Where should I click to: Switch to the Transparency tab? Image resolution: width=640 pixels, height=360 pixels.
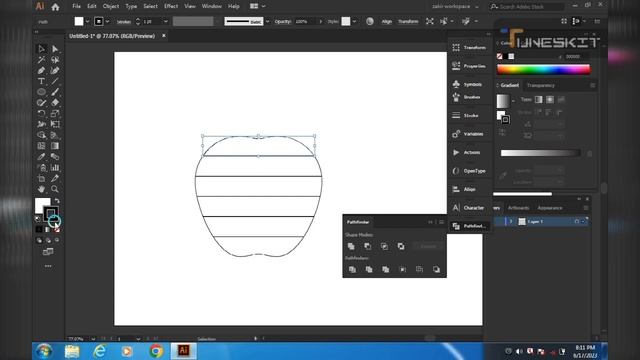point(540,85)
